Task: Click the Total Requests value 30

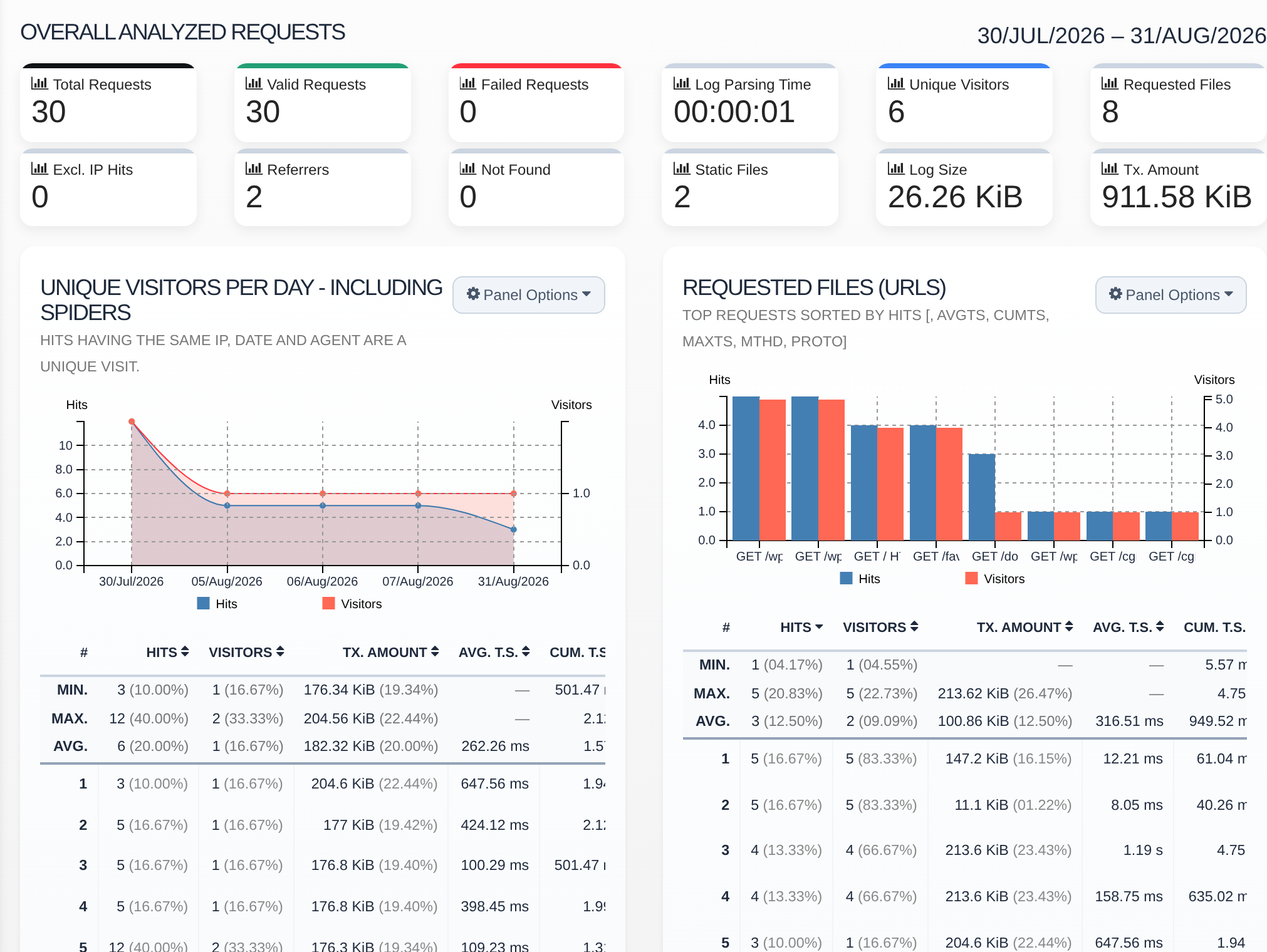Action: (x=49, y=112)
